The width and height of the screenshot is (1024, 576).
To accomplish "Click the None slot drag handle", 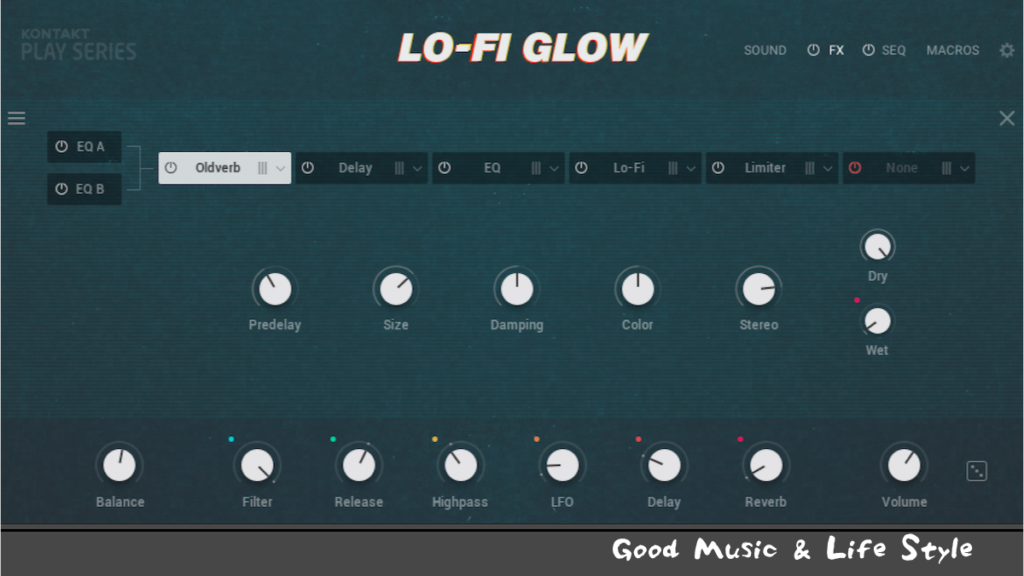I will (946, 168).
